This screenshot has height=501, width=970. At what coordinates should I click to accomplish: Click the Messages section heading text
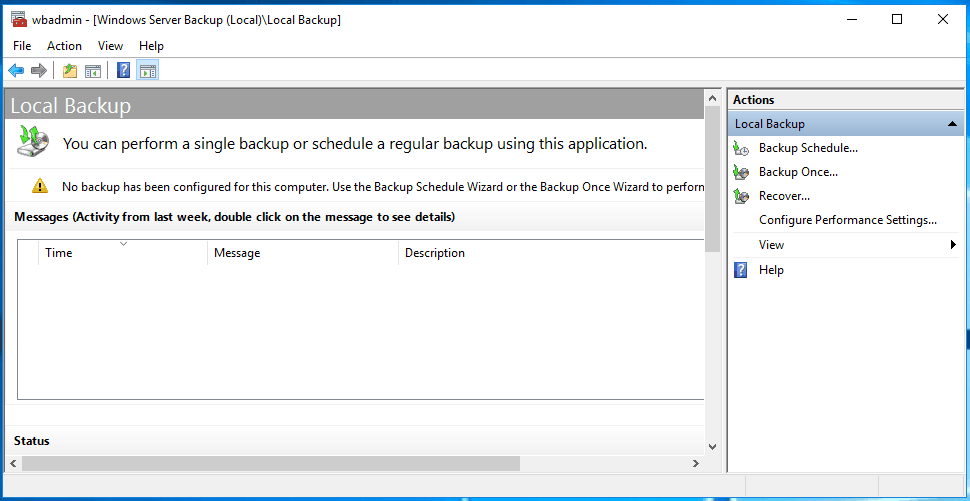click(x=234, y=217)
